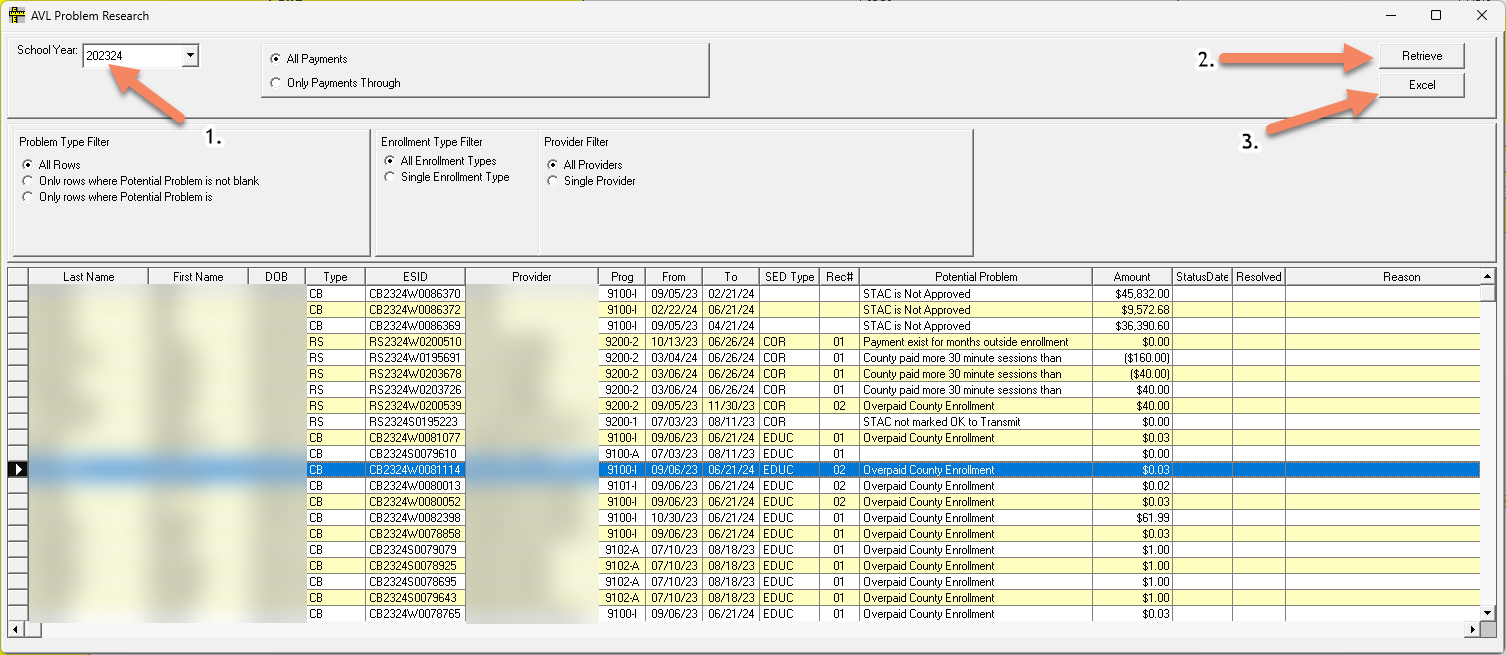This screenshot has height=655, width=1506.
Task: Click the Retrieve button
Action: (1421, 56)
